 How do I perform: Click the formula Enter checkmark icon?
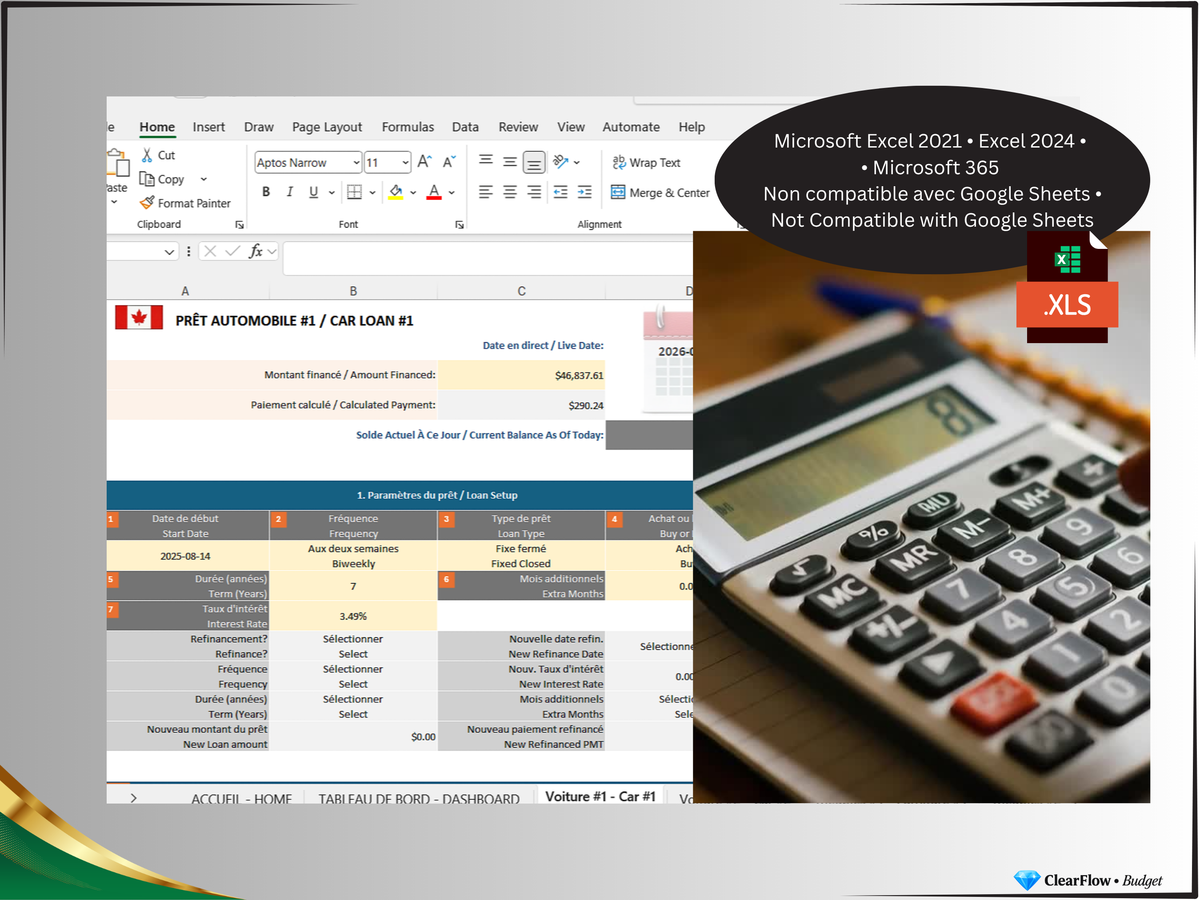pyautogui.click(x=232, y=252)
